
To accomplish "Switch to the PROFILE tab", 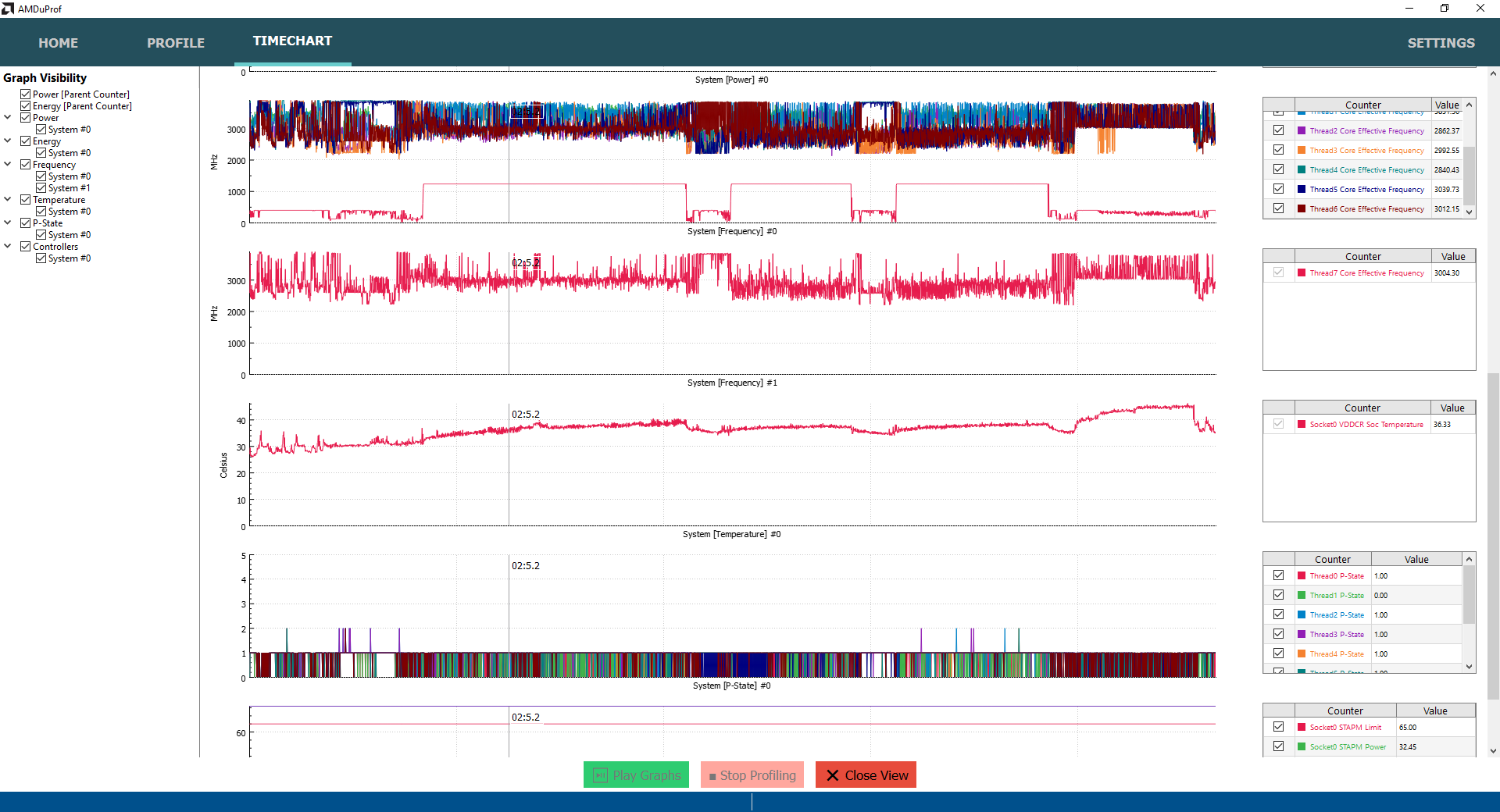I will [176, 43].
